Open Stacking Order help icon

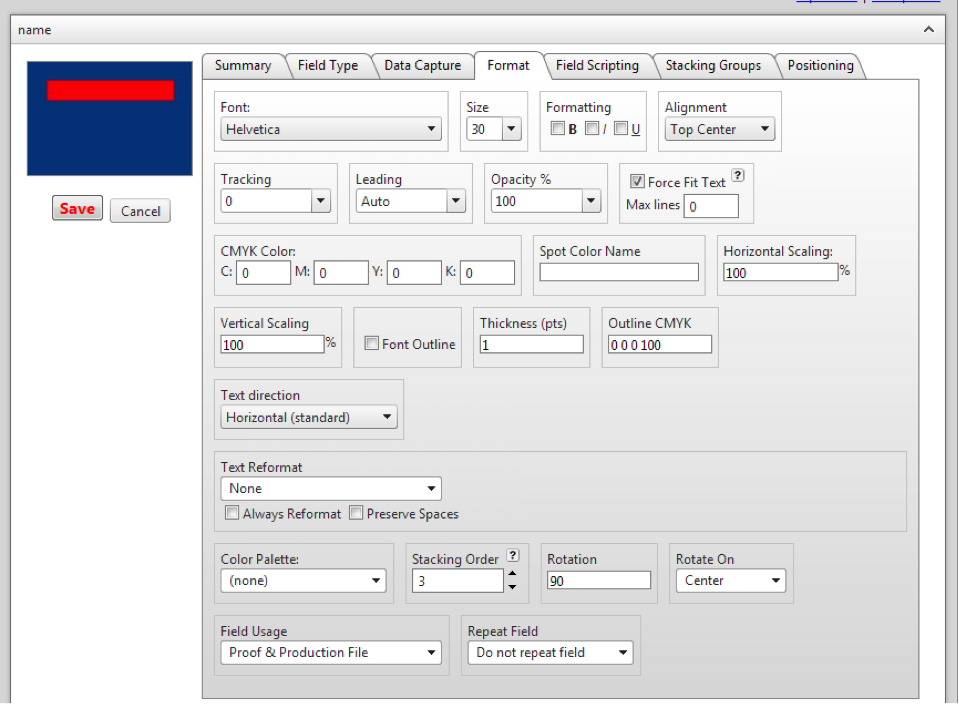pos(513,555)
